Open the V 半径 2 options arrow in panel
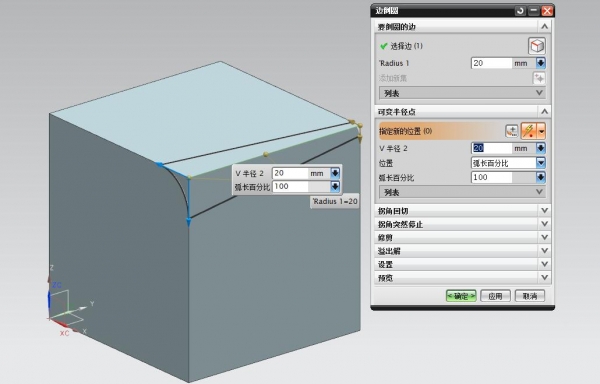Screen dimensions: 600x384 [540, 148]
